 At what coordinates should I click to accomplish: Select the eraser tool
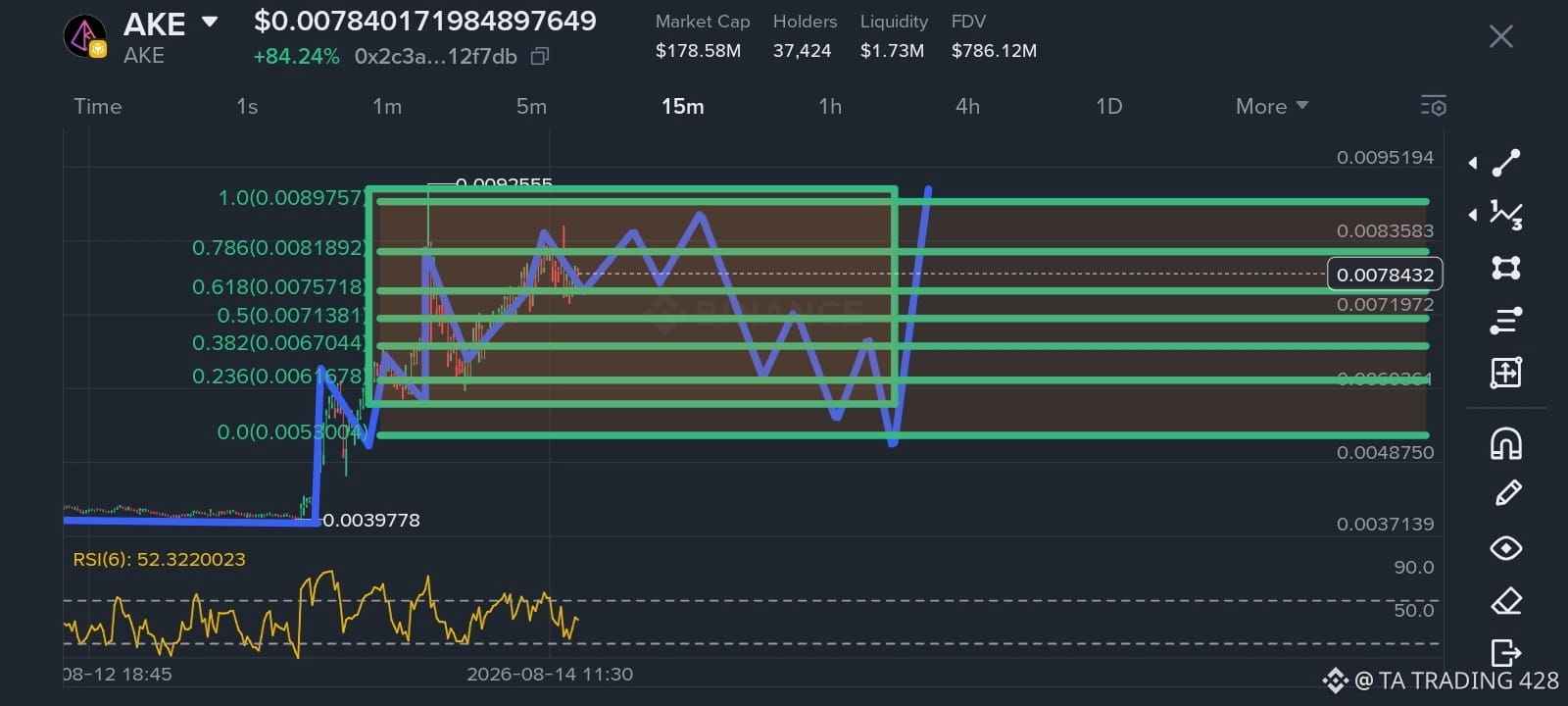tap(1506, 600)
